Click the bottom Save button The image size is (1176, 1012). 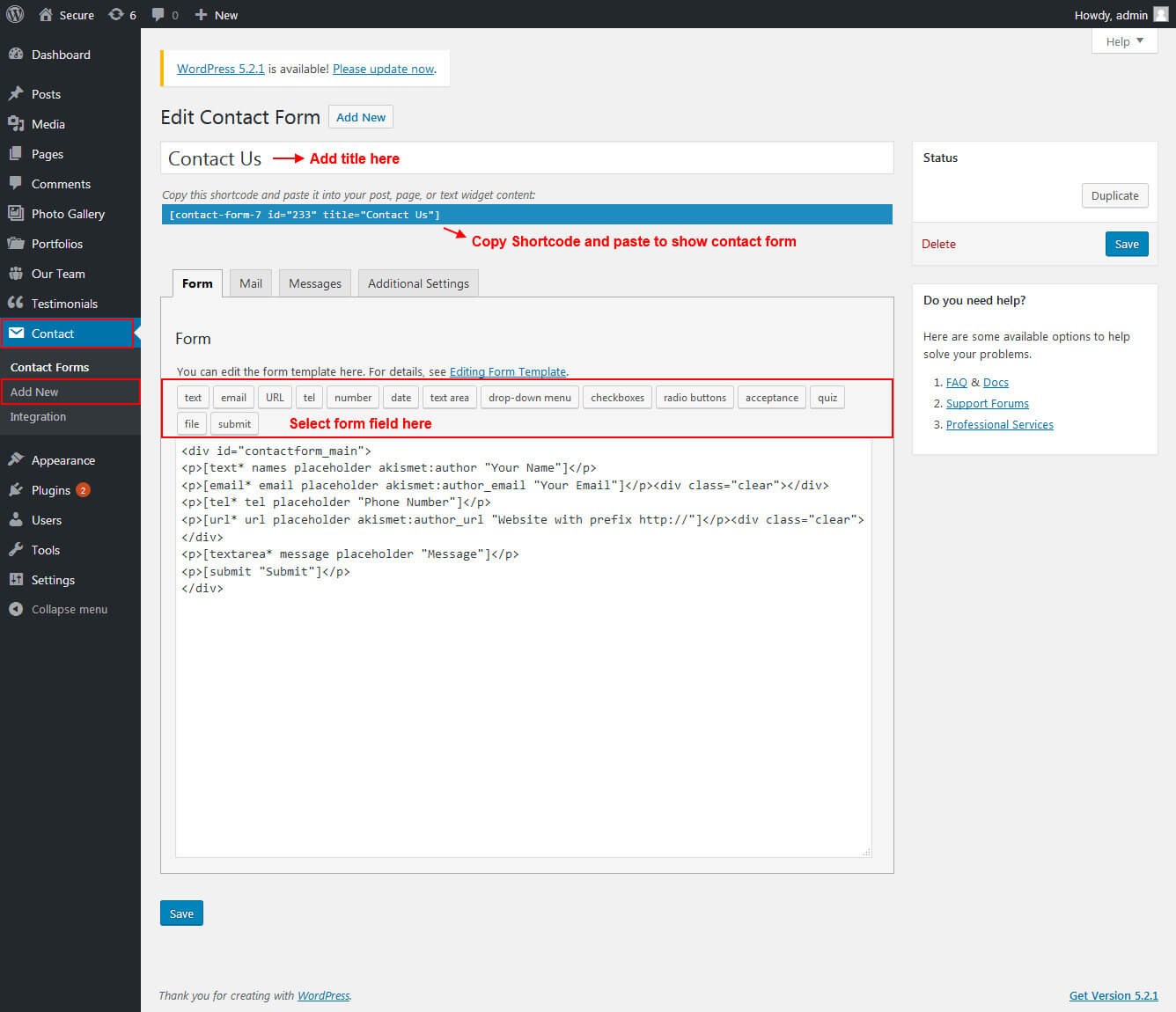181,913
